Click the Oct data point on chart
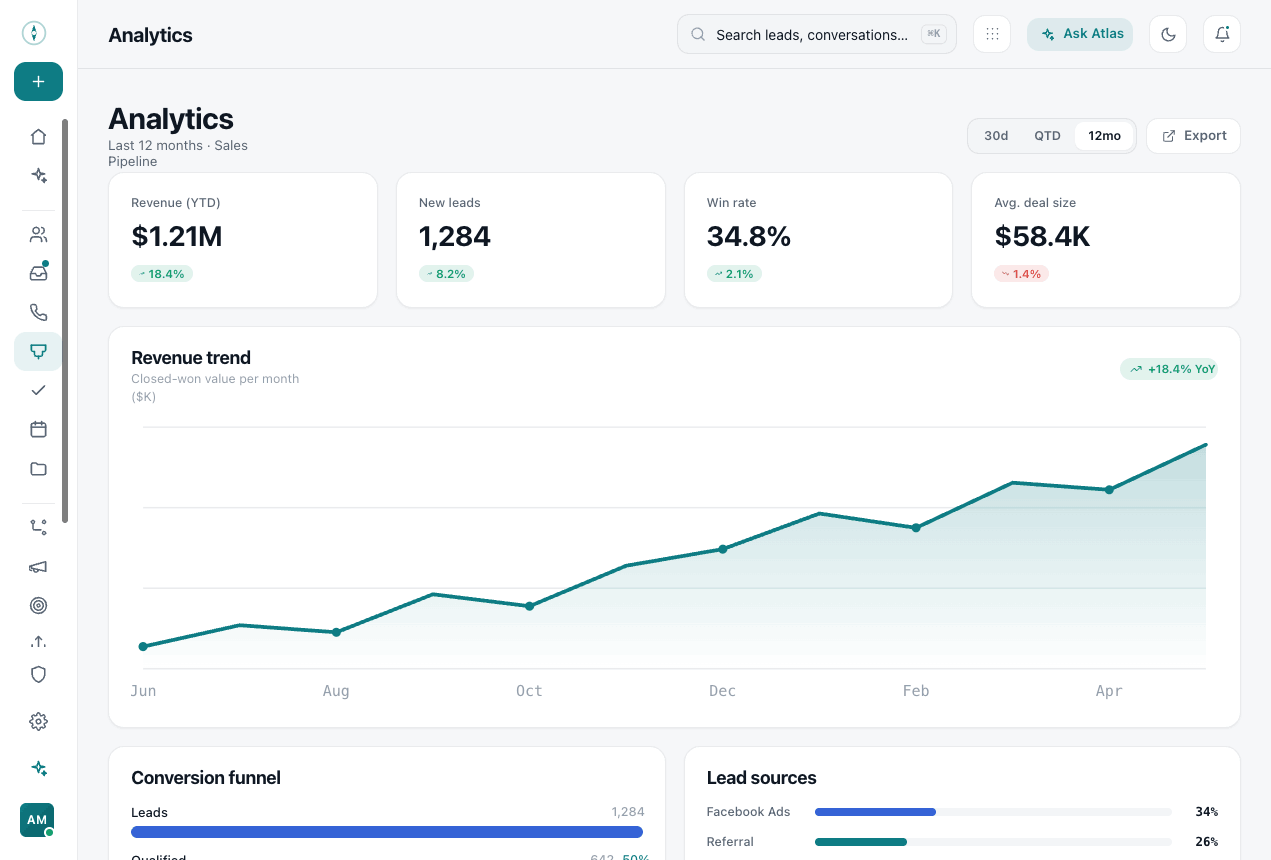Image resolution: width=1271 pixels, height=860 pixels. [x=529, y=606]
